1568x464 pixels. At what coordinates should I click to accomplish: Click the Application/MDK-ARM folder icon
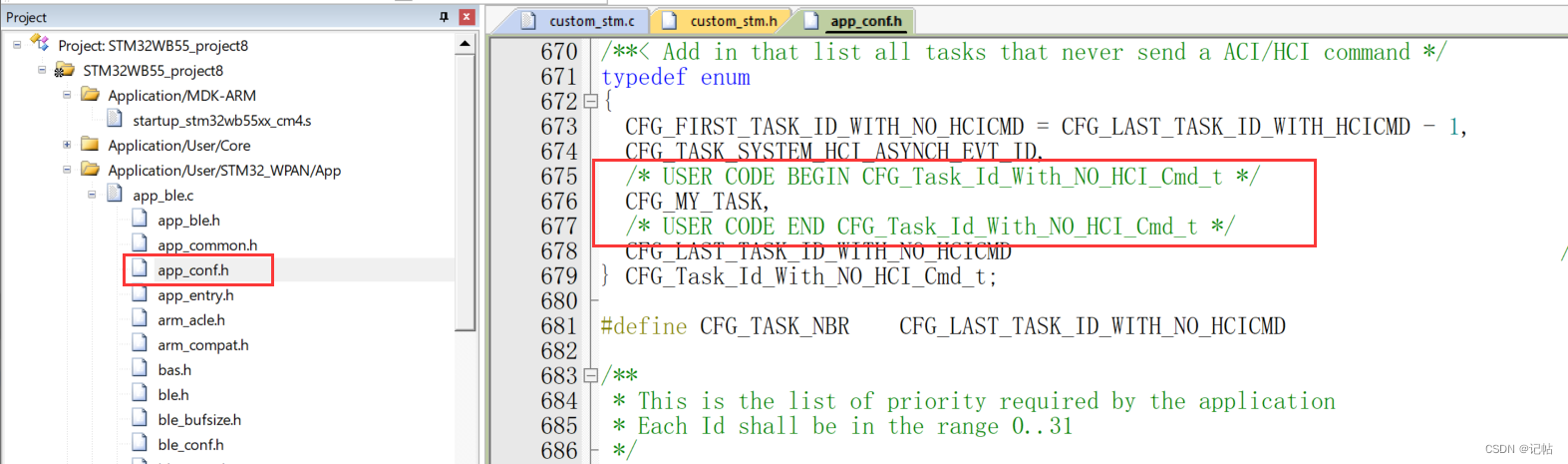(90, 95)
